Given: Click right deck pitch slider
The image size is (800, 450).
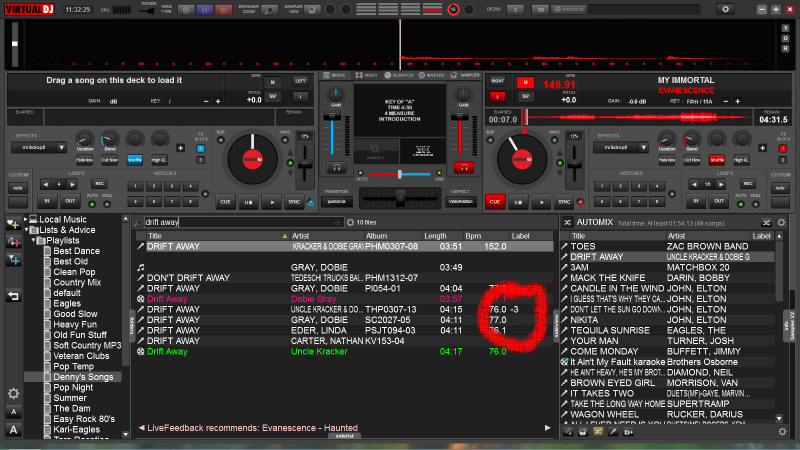Looking at the screenshot, I should coord(574,165).
